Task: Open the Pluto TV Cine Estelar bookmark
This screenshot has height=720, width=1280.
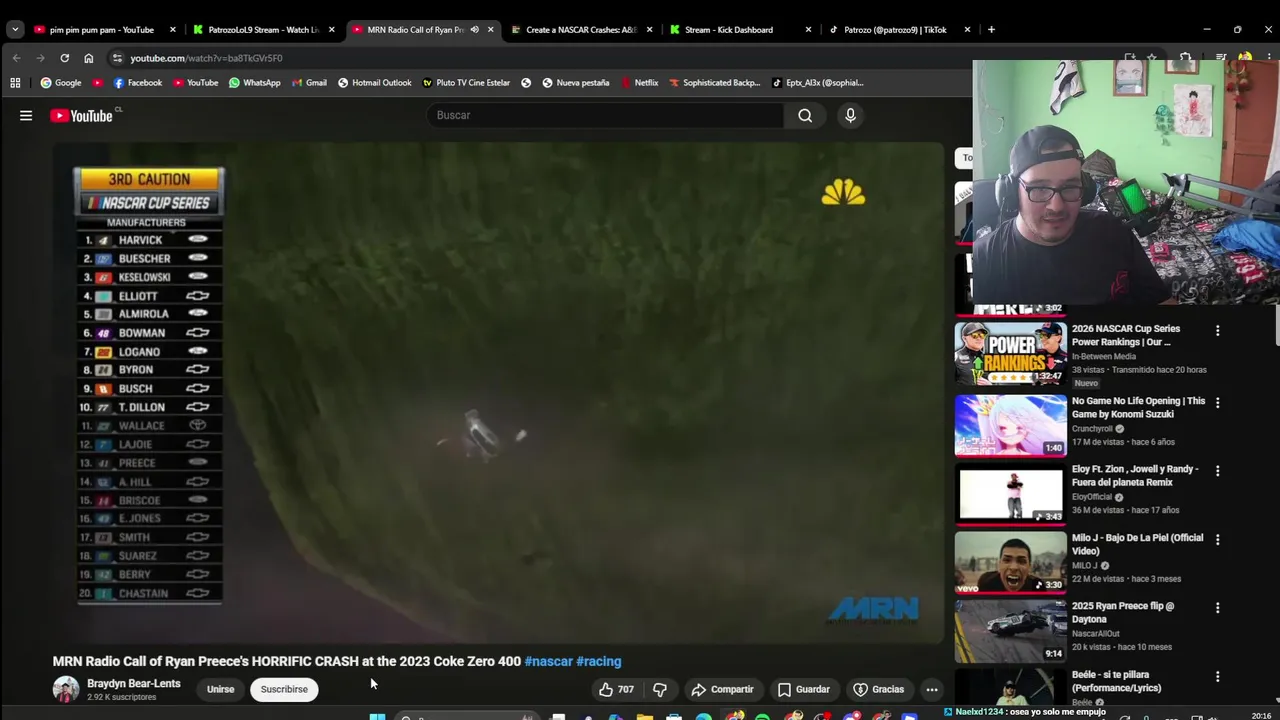Action: click(x=466, y=83)
